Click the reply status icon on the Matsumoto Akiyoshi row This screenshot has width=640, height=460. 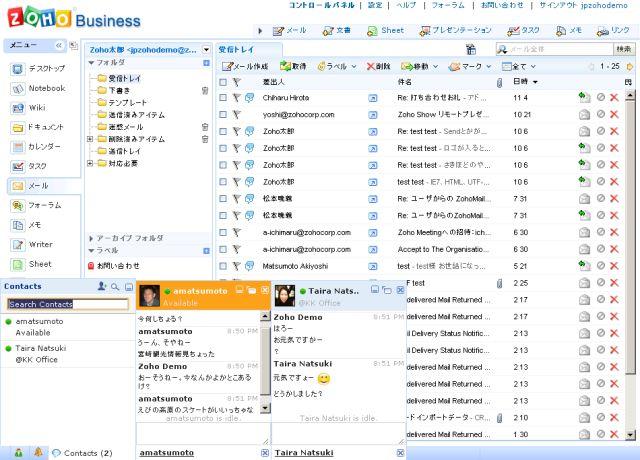coord(584,266)
